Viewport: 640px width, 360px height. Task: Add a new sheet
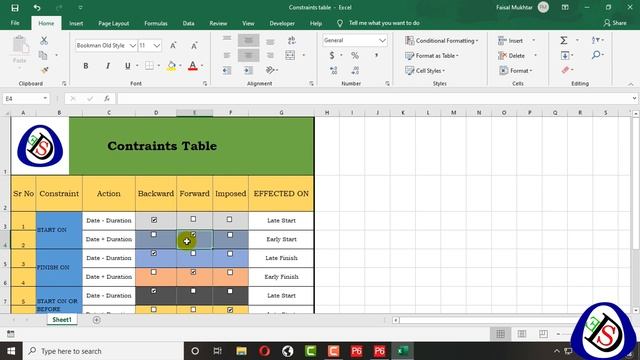pyautogui.click(x=97, y=320)
